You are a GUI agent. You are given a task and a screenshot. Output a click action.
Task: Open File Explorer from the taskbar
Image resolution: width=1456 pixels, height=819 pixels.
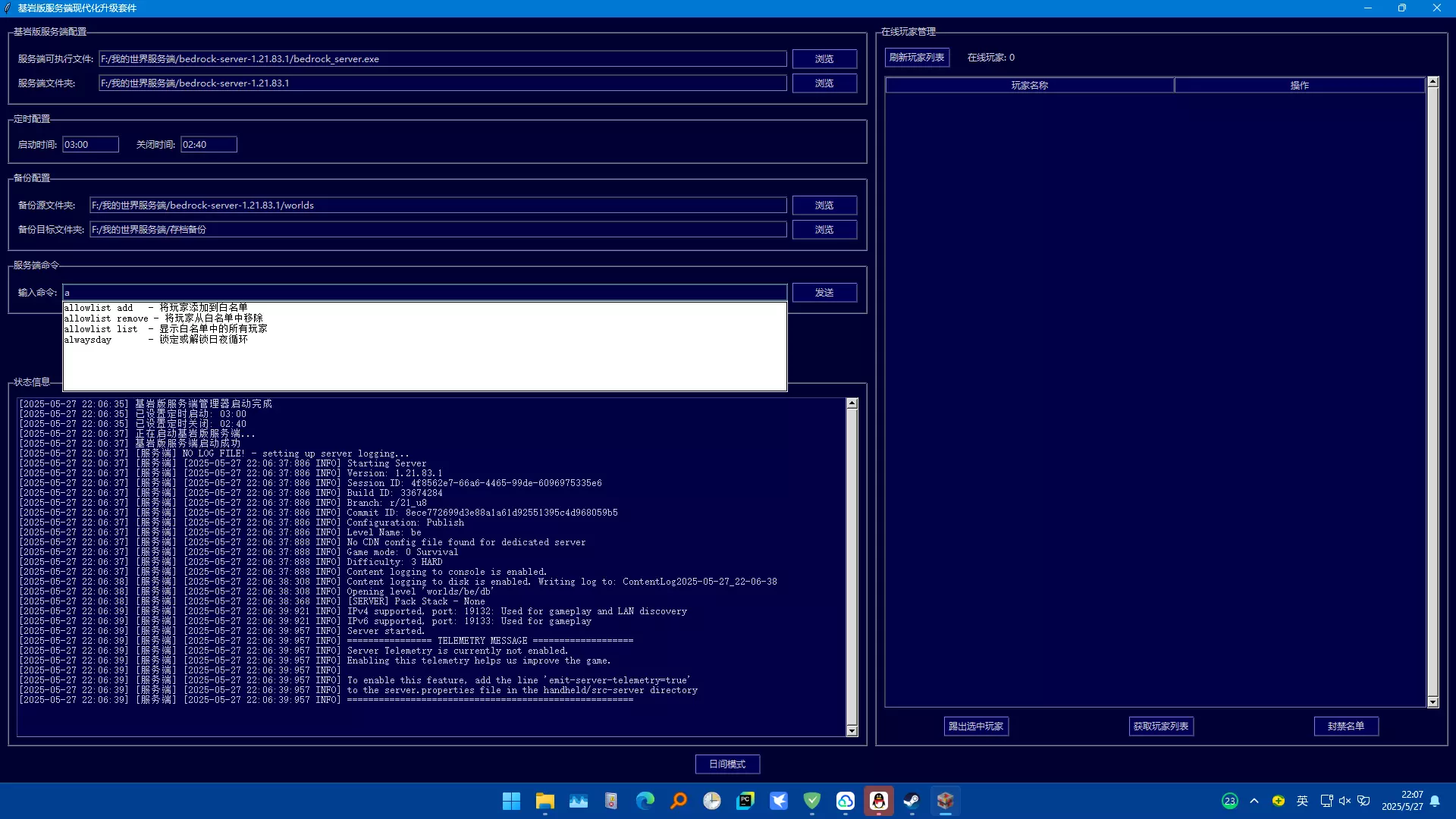544,801
